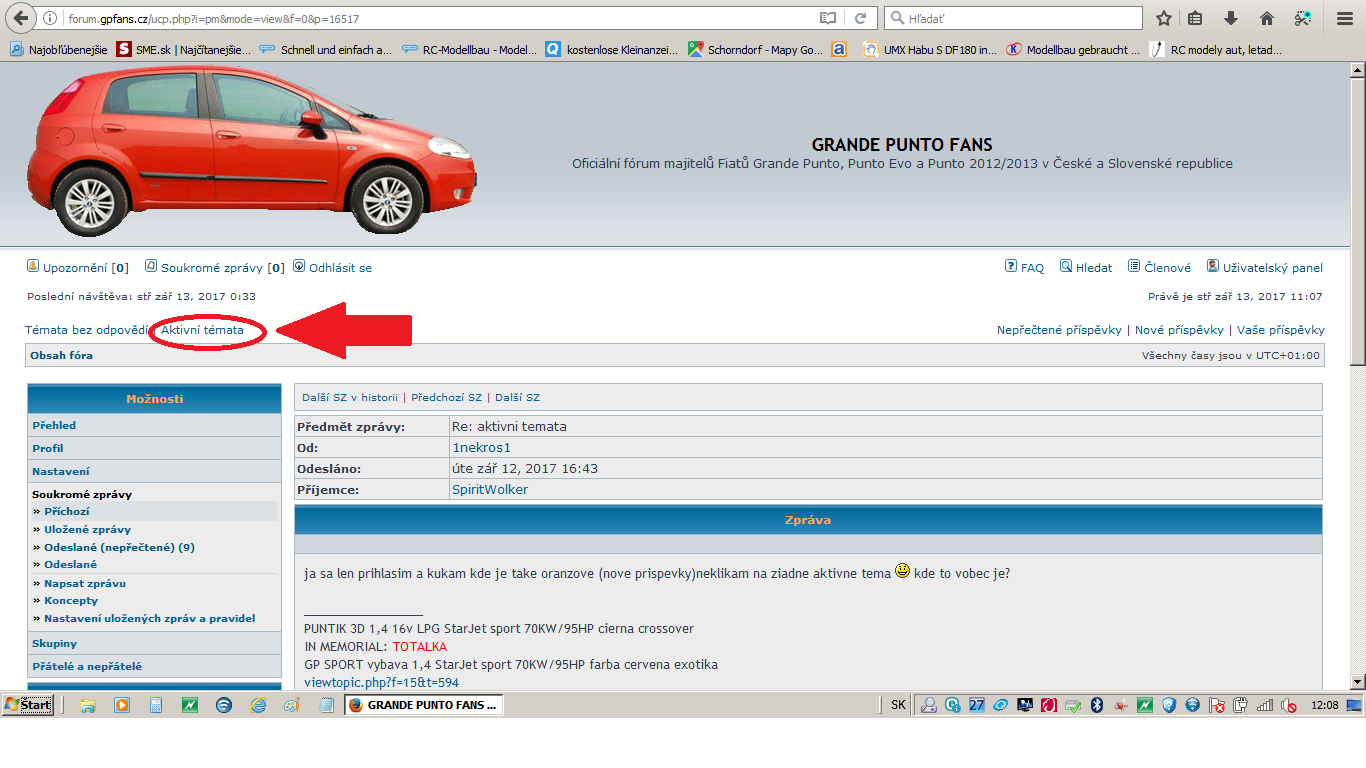Open Hledat forum search
This screenshot has height=768, width=1366.
[1086, 267]
